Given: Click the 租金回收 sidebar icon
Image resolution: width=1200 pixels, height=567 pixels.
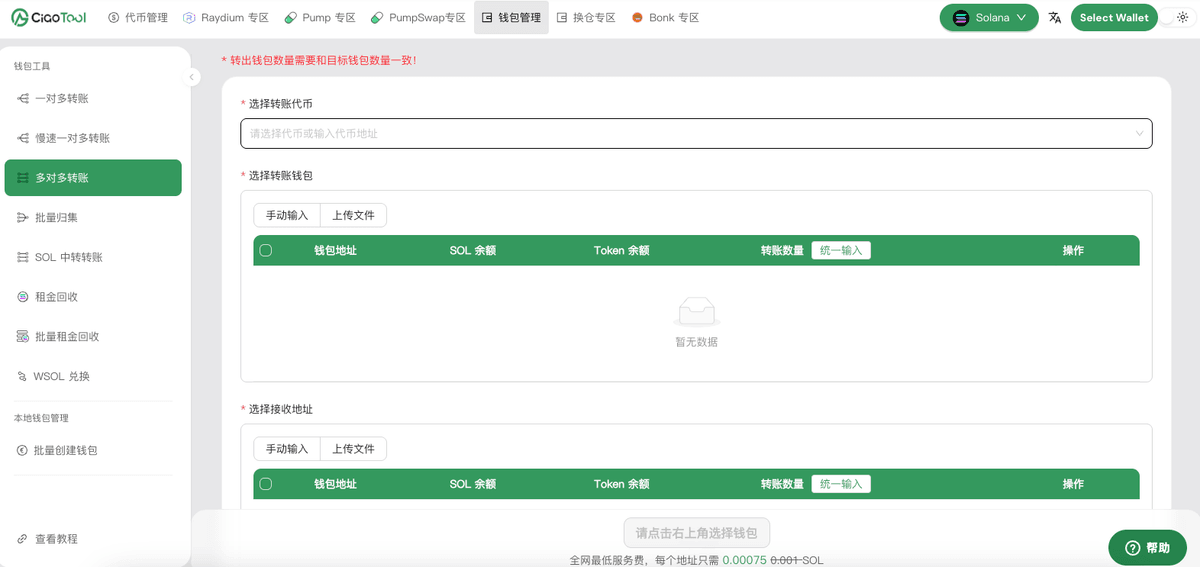Looking at the screenshot, I should coord(23,297).
